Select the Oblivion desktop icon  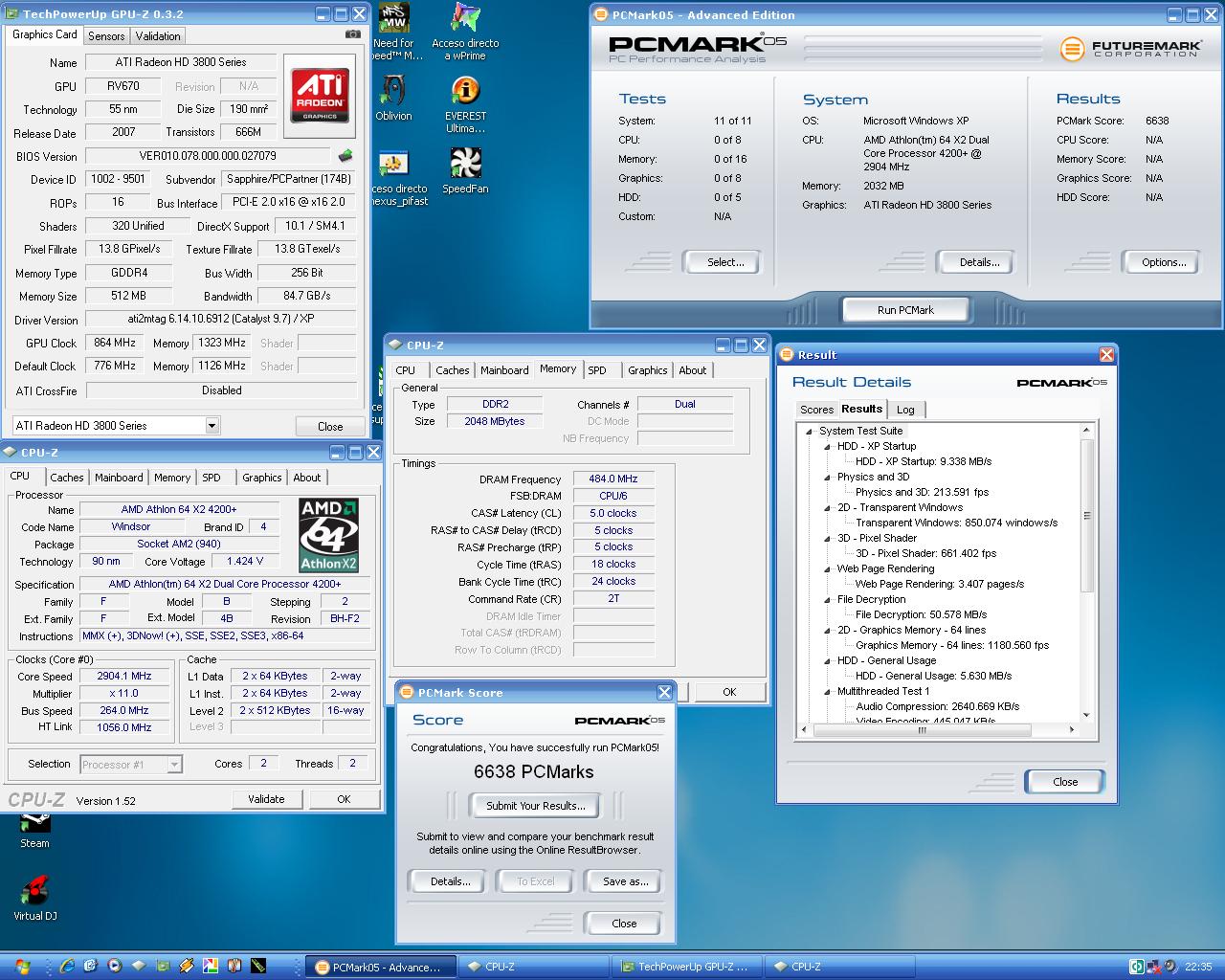[393, 99]
